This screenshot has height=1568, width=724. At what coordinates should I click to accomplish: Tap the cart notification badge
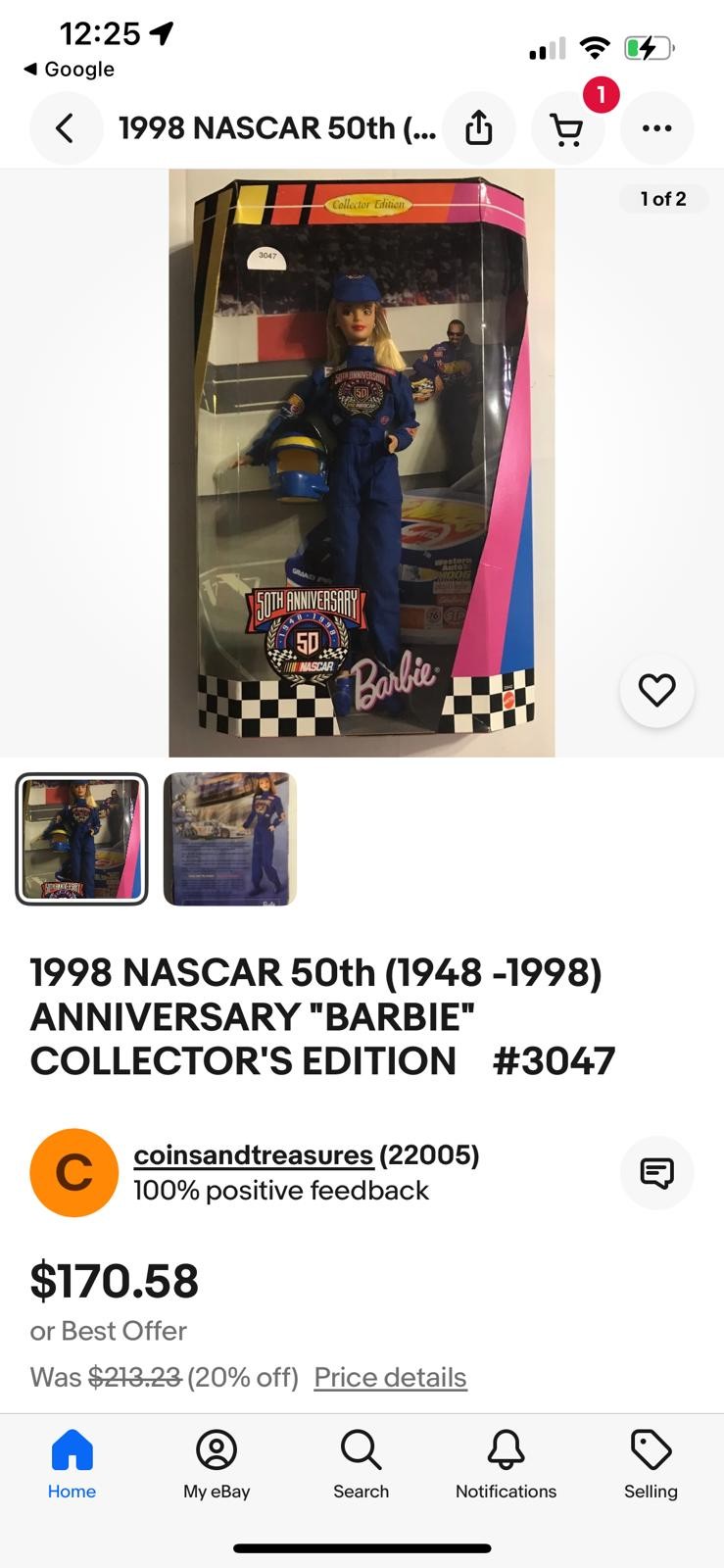point(601,94)
